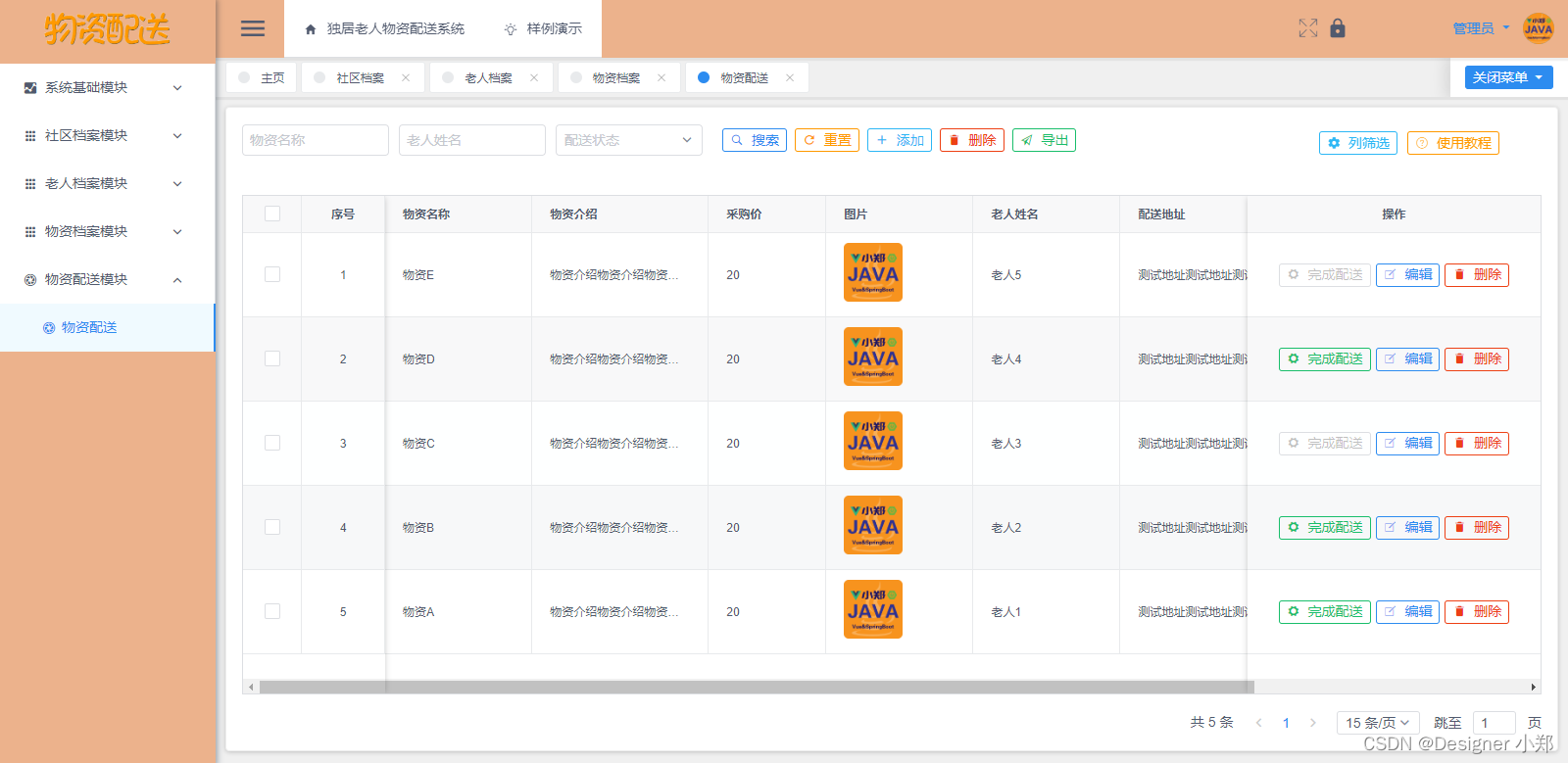The height and width of the screenshot is (763, 1568).
Task: Click the horizontal table scrollbar thumb
Action: tap(757, 687)
